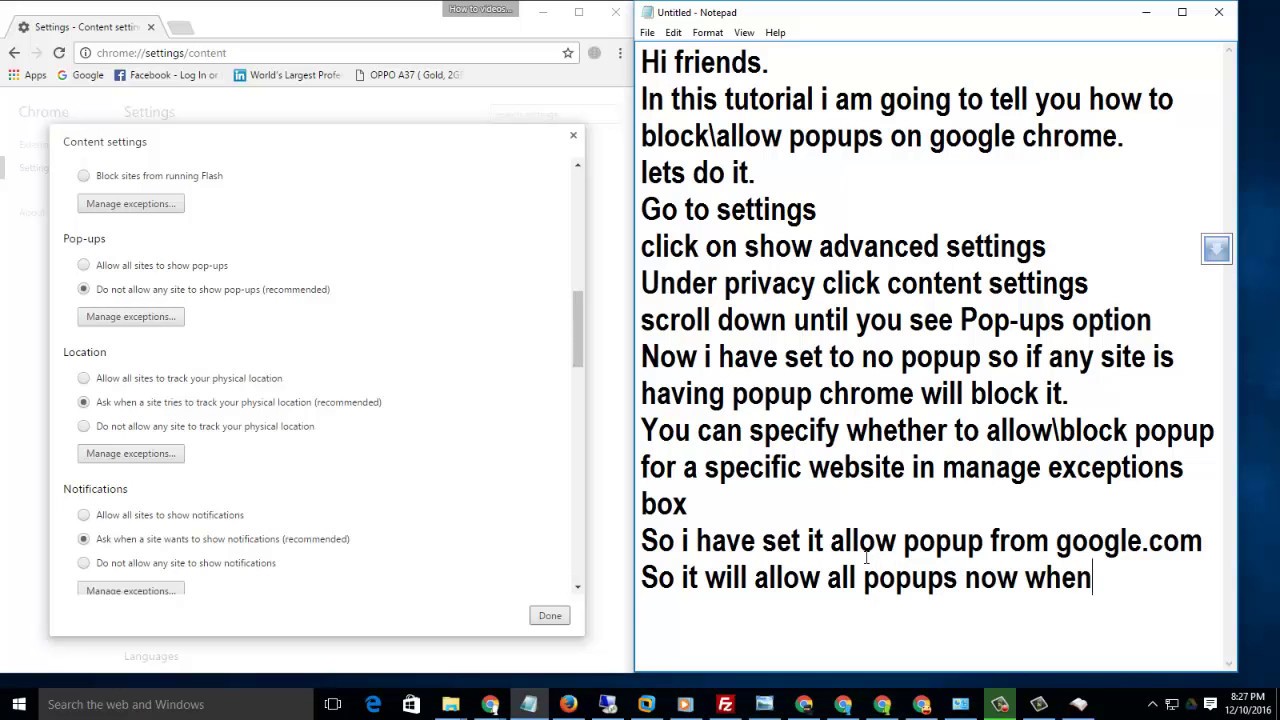Click the Done button

(x=550, y=616)
